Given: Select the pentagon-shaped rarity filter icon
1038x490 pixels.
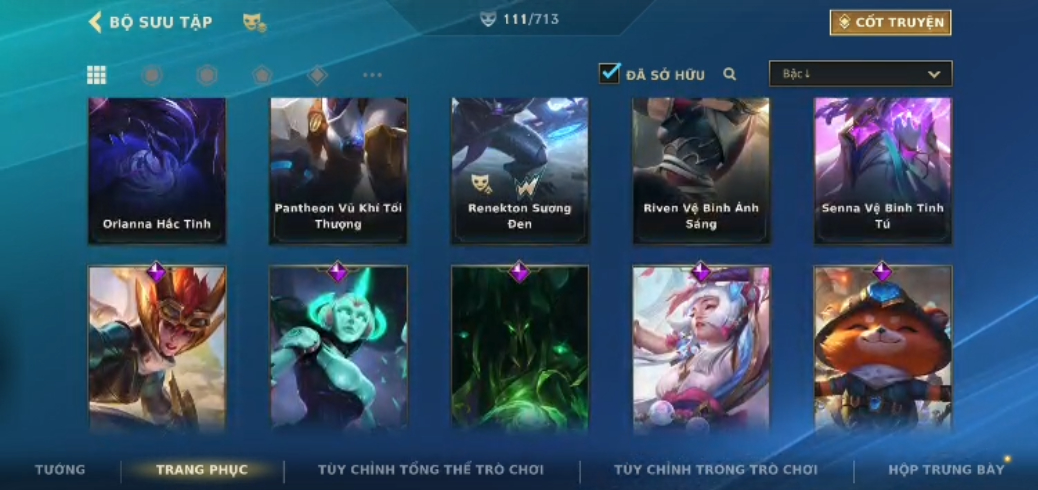Looking at the screenshot, I should (x=262, y=75).
